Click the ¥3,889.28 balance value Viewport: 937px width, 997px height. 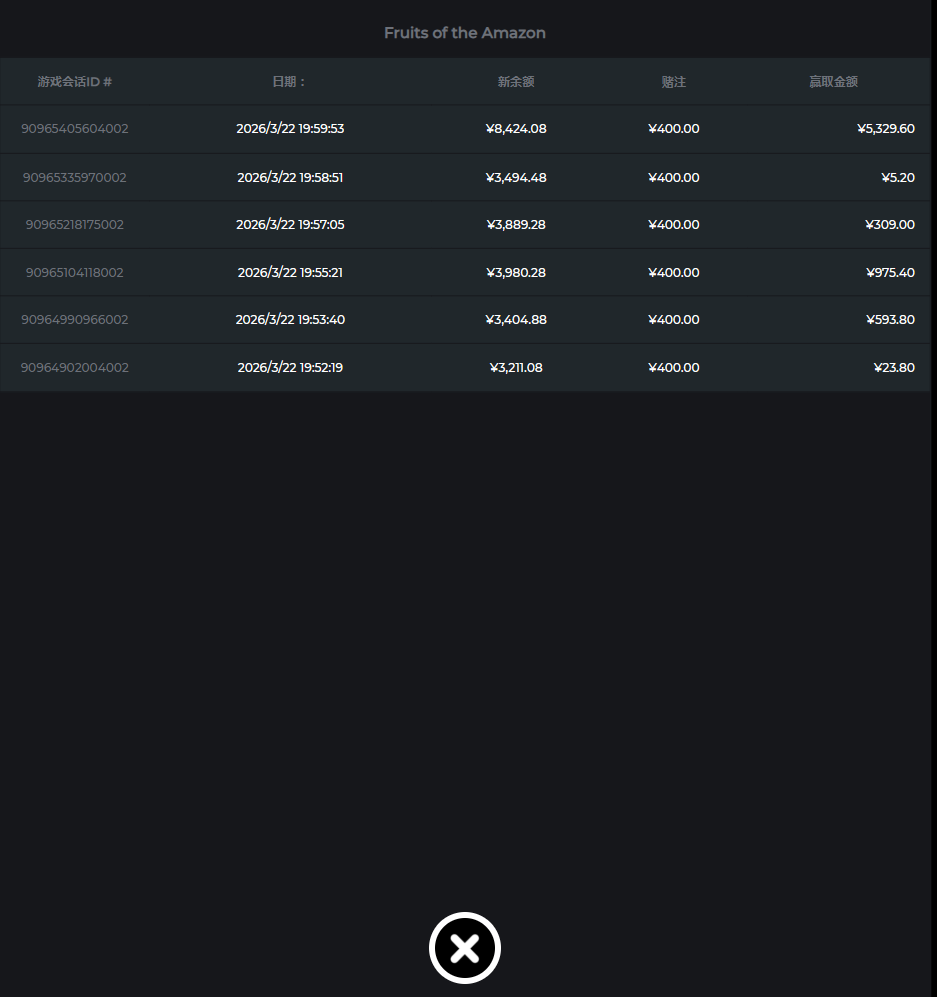point(516,225)
